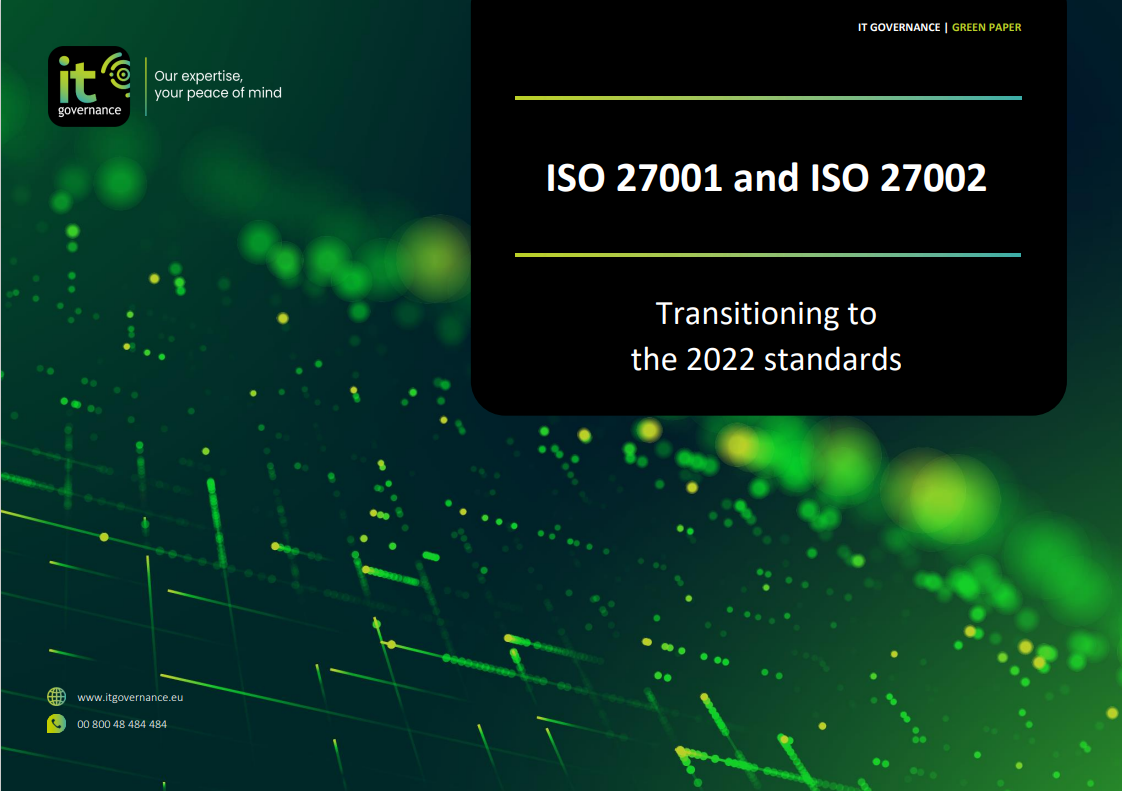Open the www.itgovernance.eu link
Image resolution: width=1122 pixels, height=791 pixels.
click(x=130, y=697)
